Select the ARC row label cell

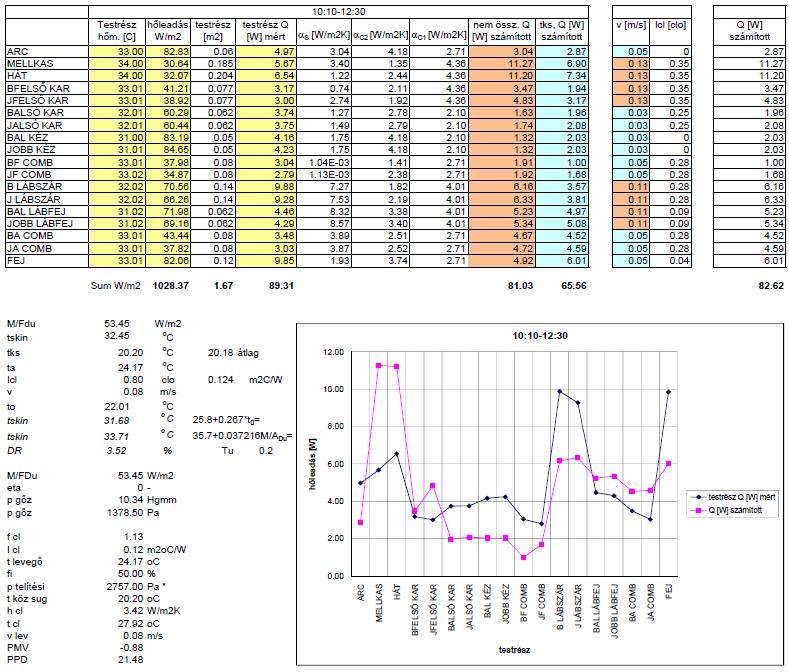point(47,51)
